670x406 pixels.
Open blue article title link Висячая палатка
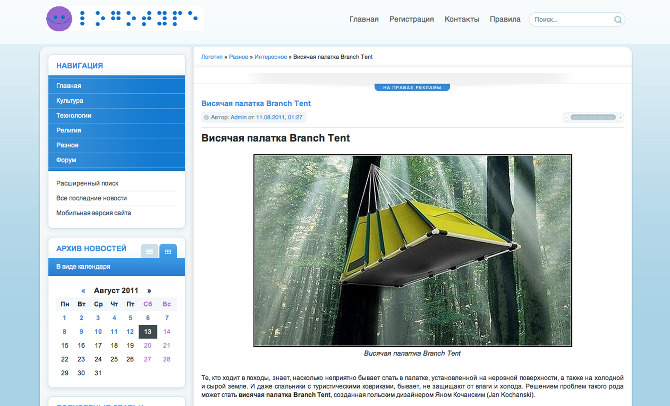coord(256,103)
